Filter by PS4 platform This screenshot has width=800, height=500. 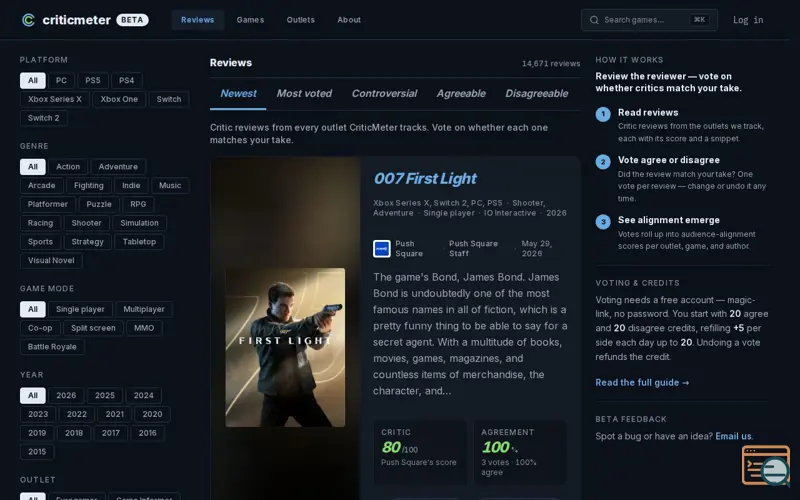(127, 81)
